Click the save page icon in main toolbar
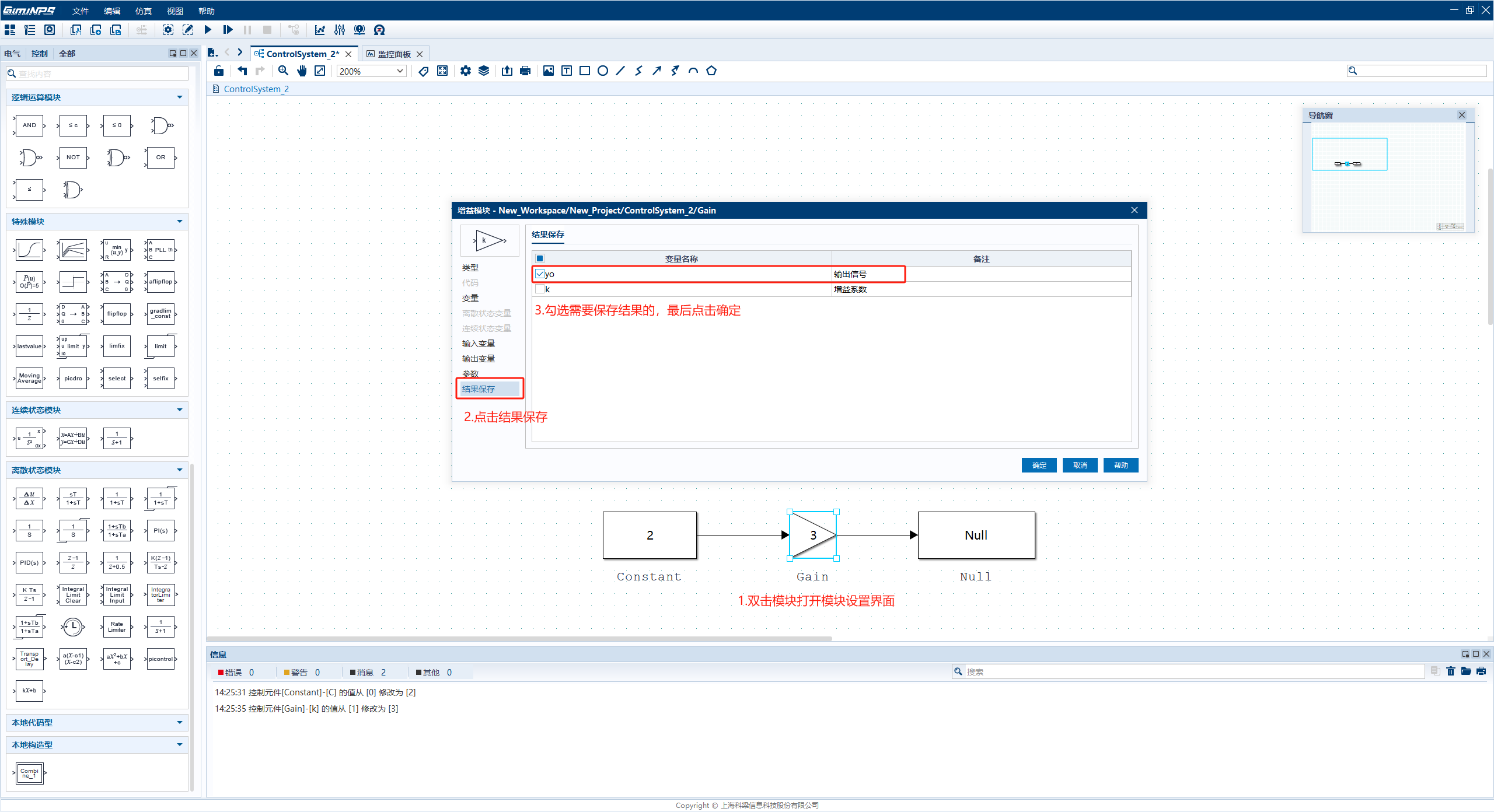The height and width of the screenshot is (812, 1494). pyautogui.click(x=116, y=30)
